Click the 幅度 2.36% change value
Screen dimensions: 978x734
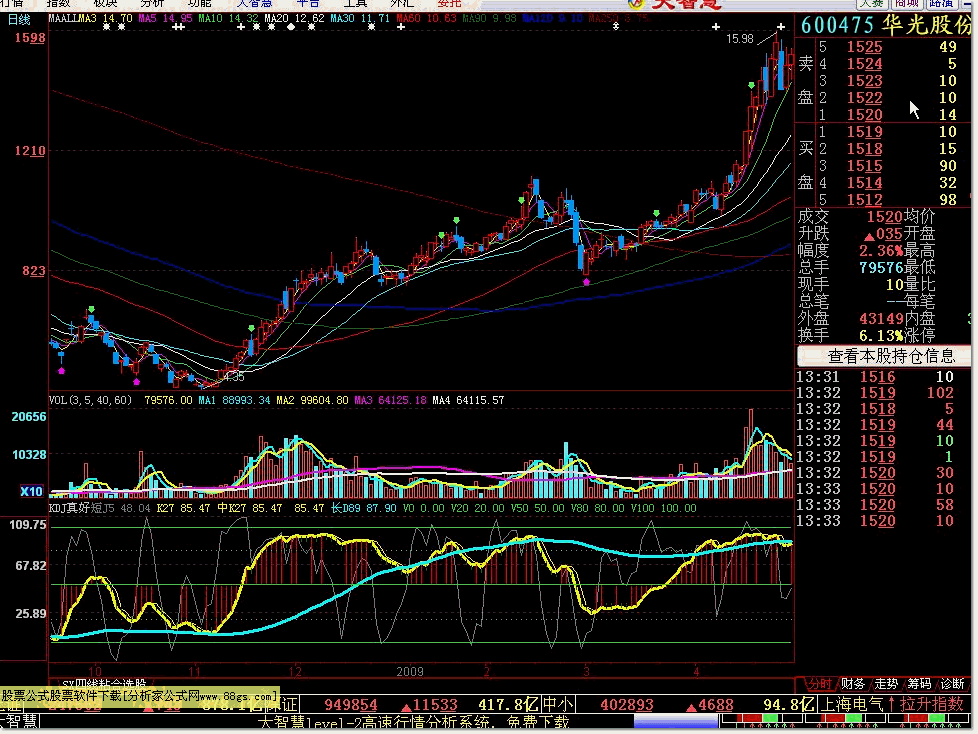[881, 251]
